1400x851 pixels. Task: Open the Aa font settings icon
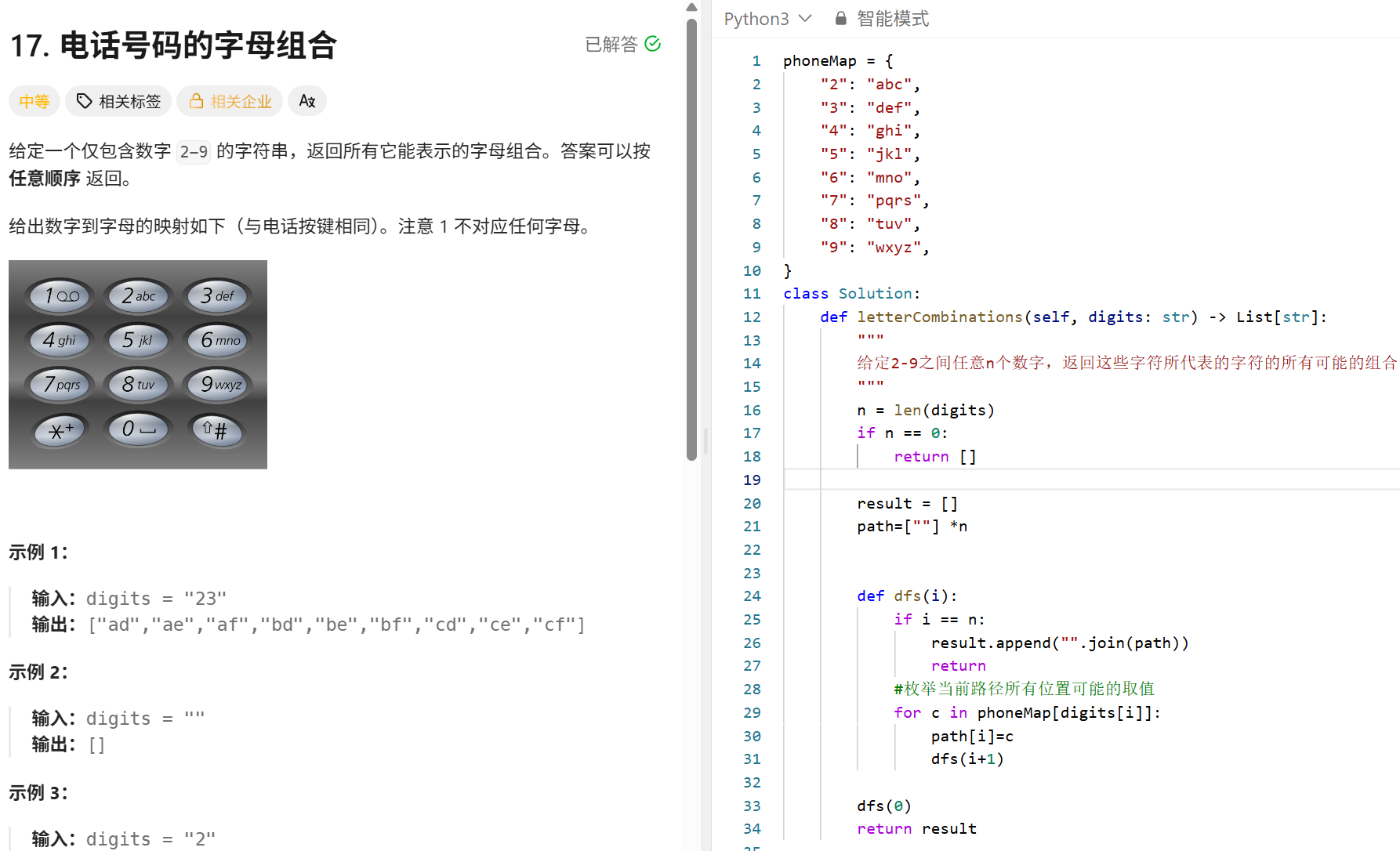tap(307, 100)
